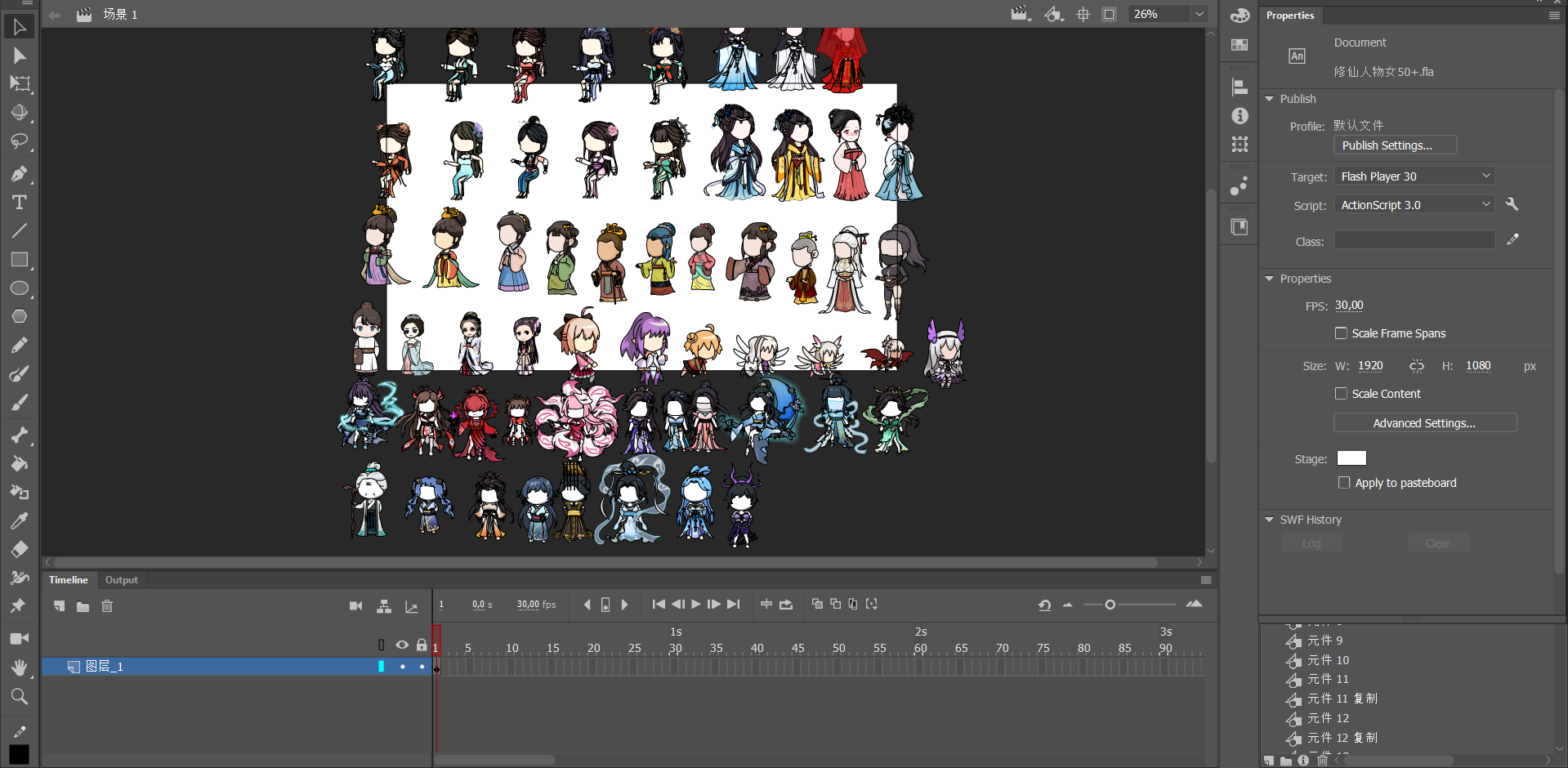Screen dimensions: 1568x768
Task: Open the Script ActionScript 3.0 dropdown
Action: click(x=1414, y=205)
